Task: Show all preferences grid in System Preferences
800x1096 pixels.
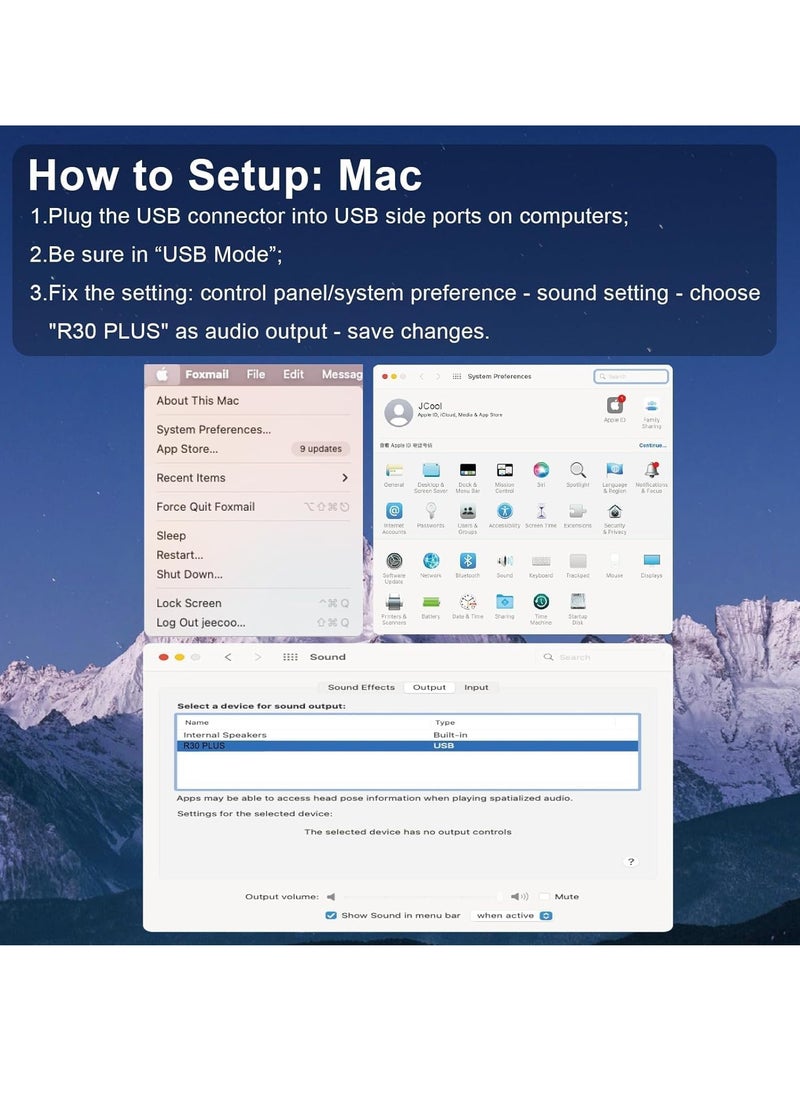Action: pos(457,377)
